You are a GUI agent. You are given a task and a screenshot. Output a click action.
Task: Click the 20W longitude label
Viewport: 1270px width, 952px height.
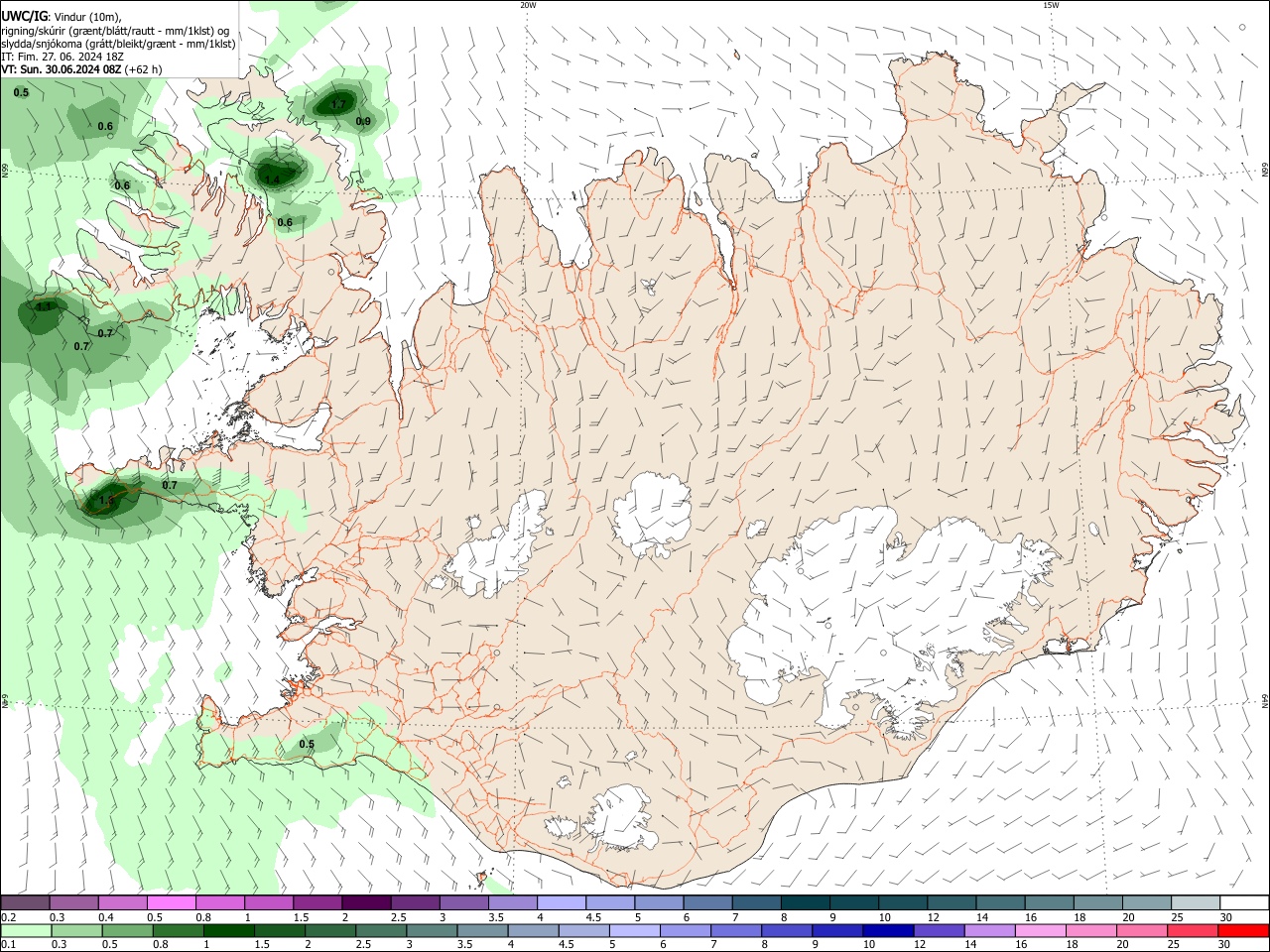pos(528,5)
